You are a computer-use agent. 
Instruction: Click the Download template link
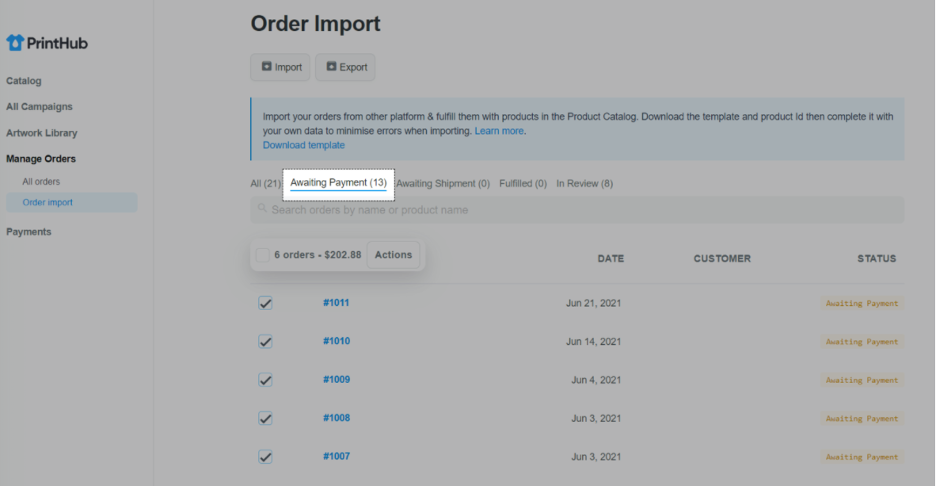(x=304, y=145)
